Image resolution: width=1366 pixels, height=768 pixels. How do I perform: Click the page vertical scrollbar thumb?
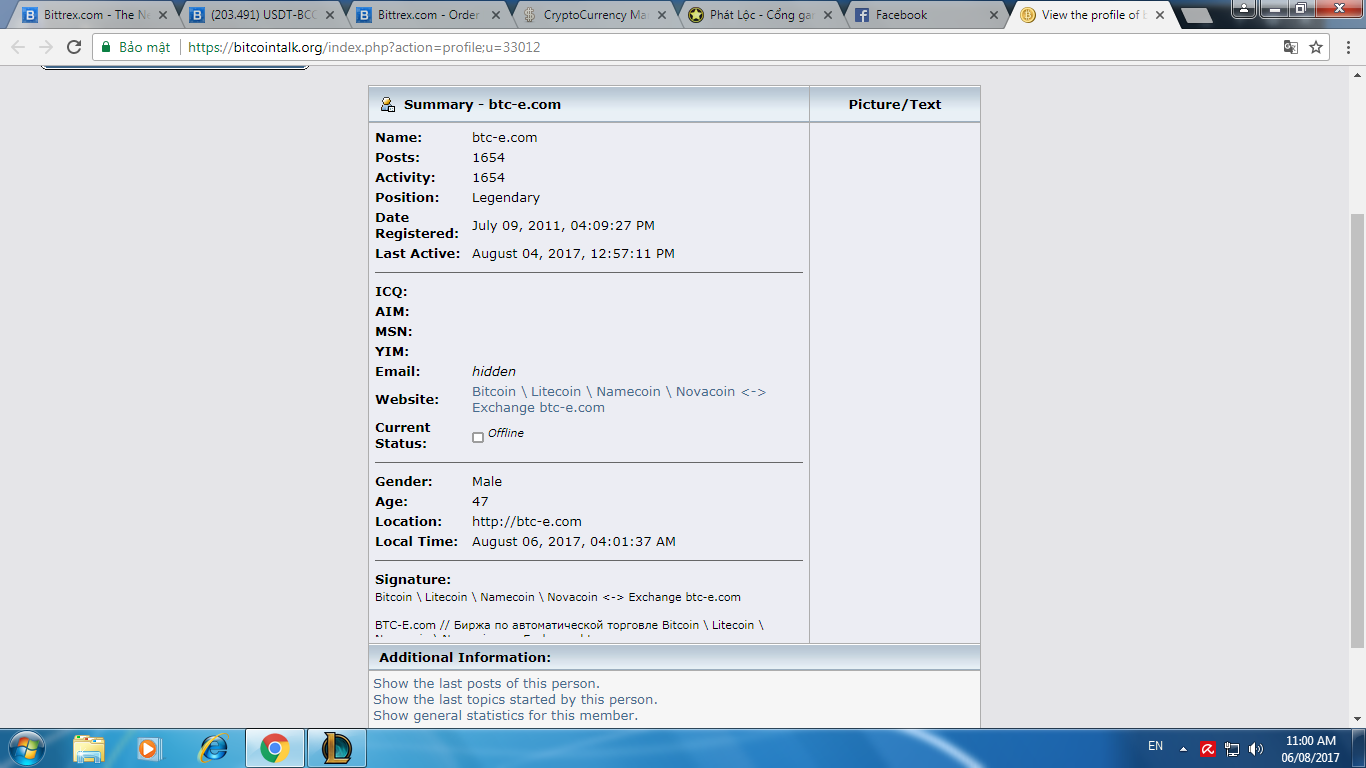tap(1358, 431)
